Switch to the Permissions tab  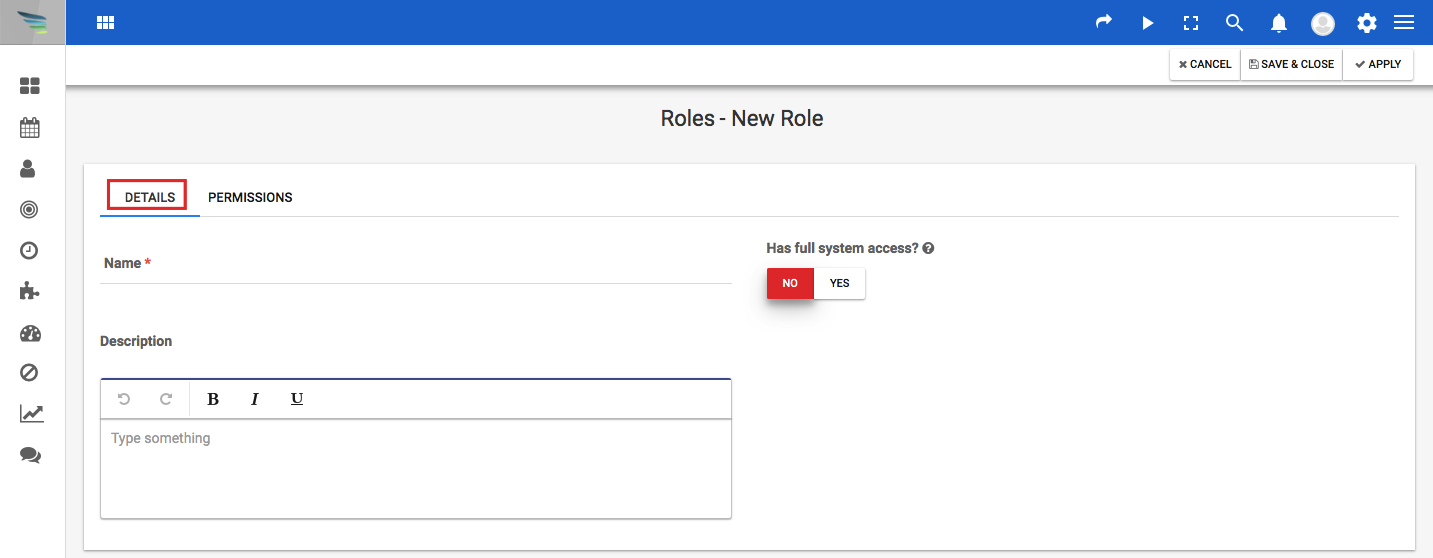(250, 197)
